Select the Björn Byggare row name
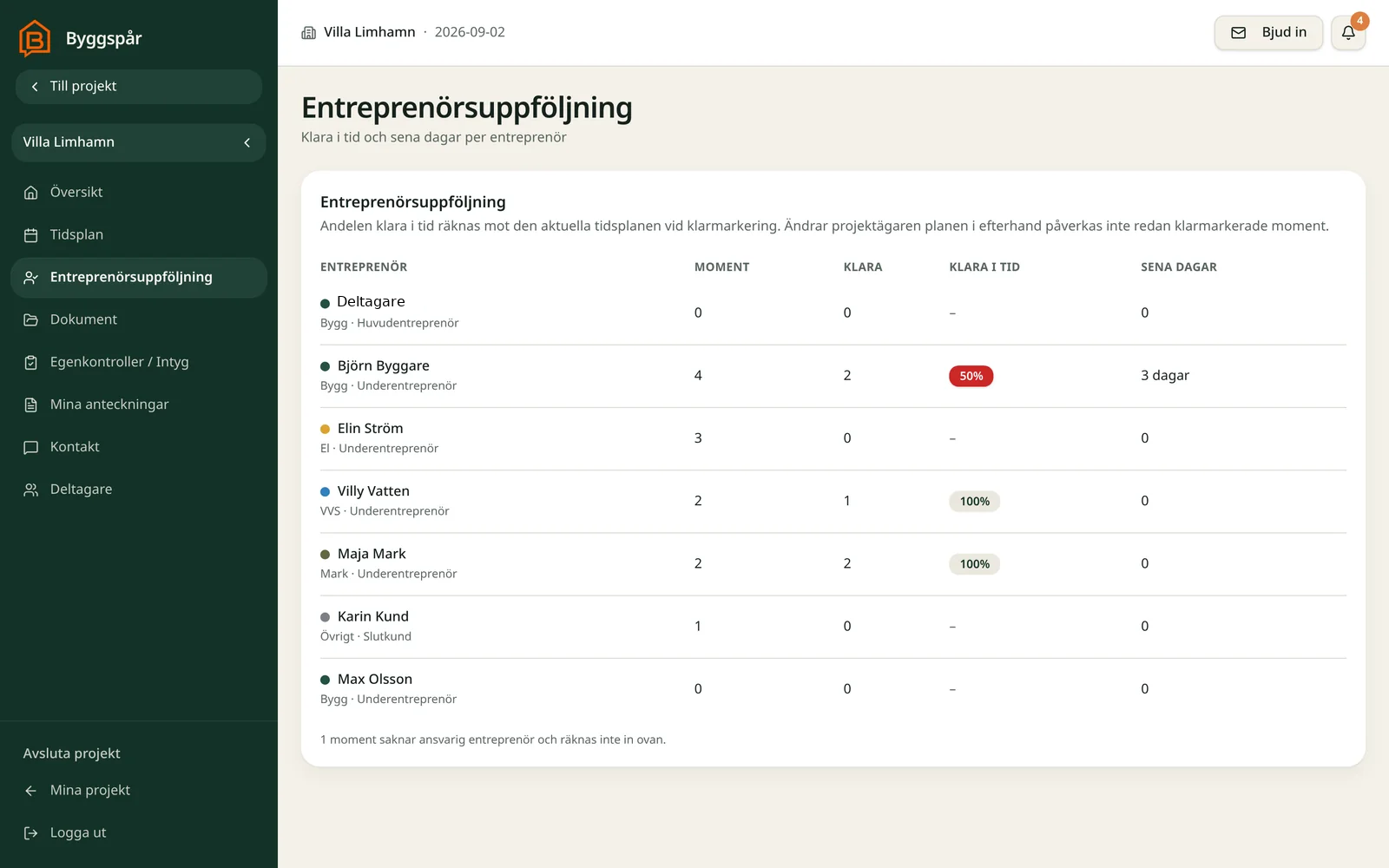The image size is (1389, 868). [x=384, y=366]
